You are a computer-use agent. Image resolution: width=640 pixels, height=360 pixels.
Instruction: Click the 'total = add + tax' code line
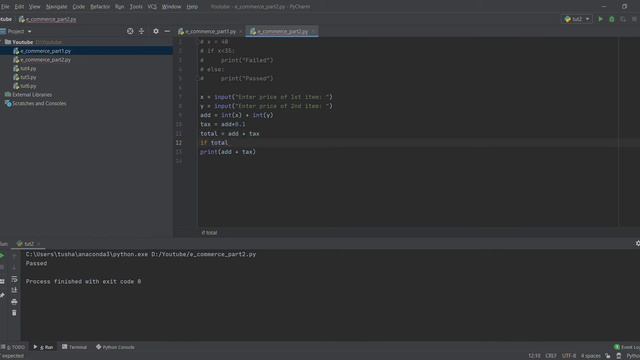pyautogui.click(x=229, y=133)
